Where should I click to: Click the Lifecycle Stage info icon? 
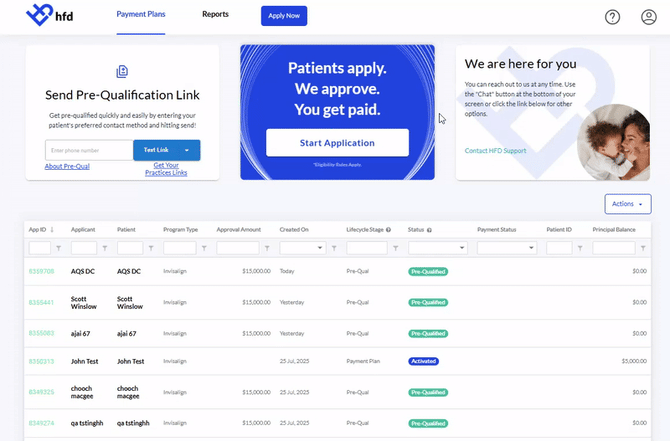[x=388, y=229]
